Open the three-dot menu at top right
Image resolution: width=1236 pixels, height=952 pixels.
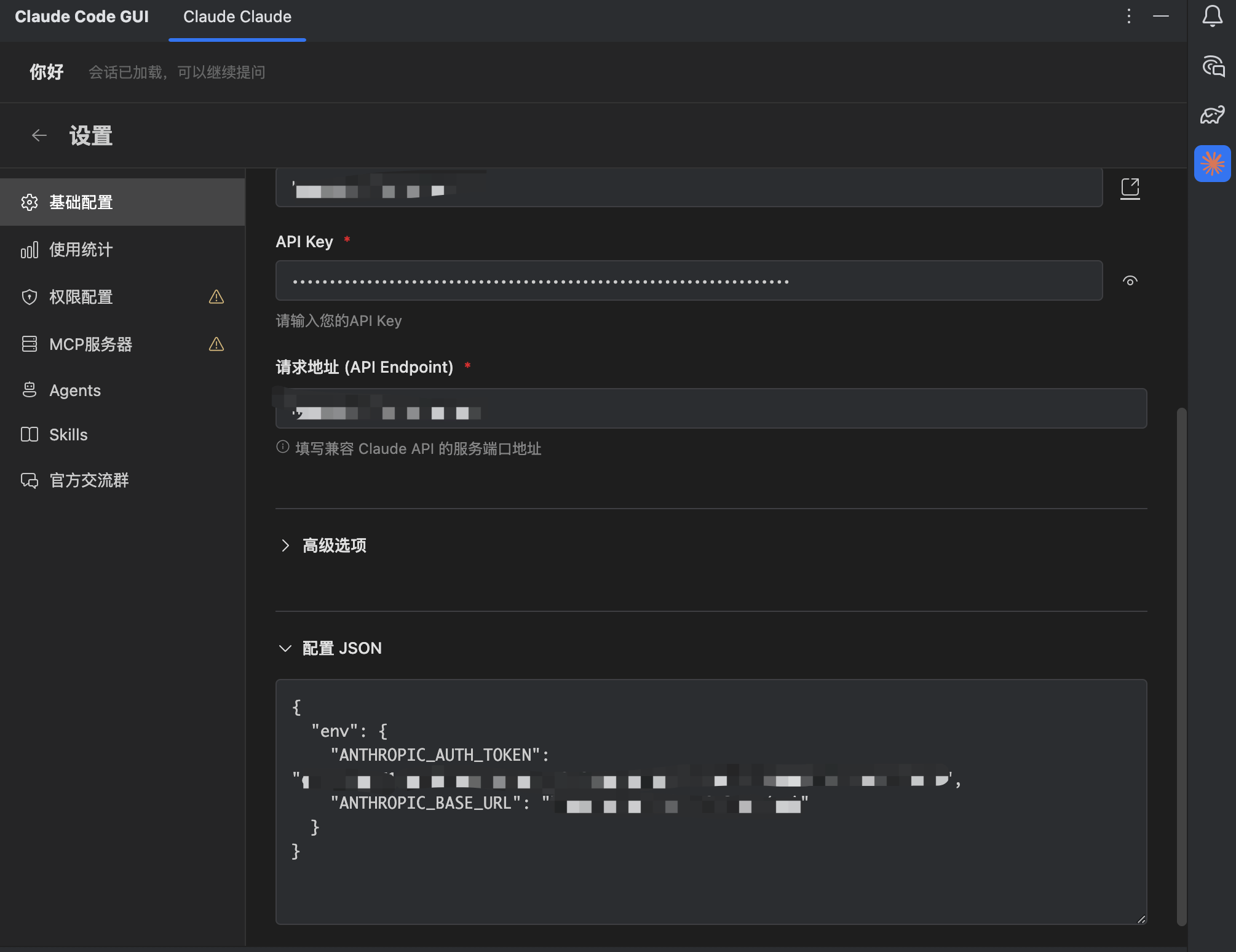click(1129, 17)
